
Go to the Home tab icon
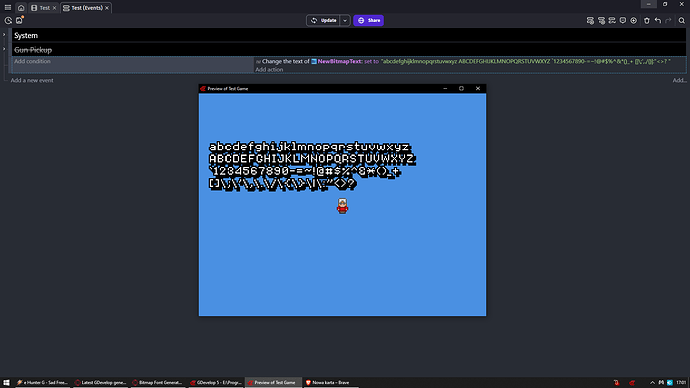pyautogui.click(x=21, y=8)
